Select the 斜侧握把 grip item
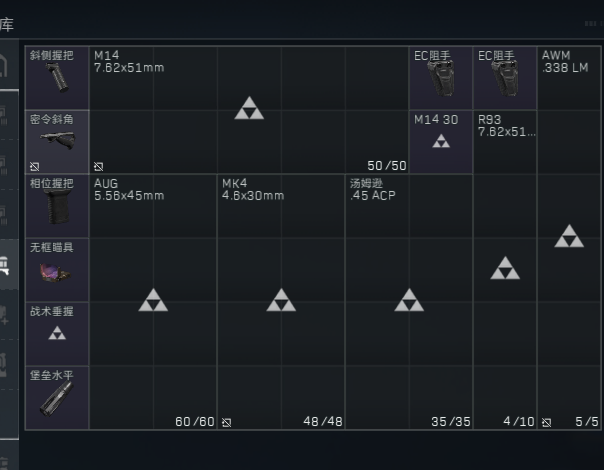Image resolution: width=604 pixels, height=470 pixels. [57, 78]
